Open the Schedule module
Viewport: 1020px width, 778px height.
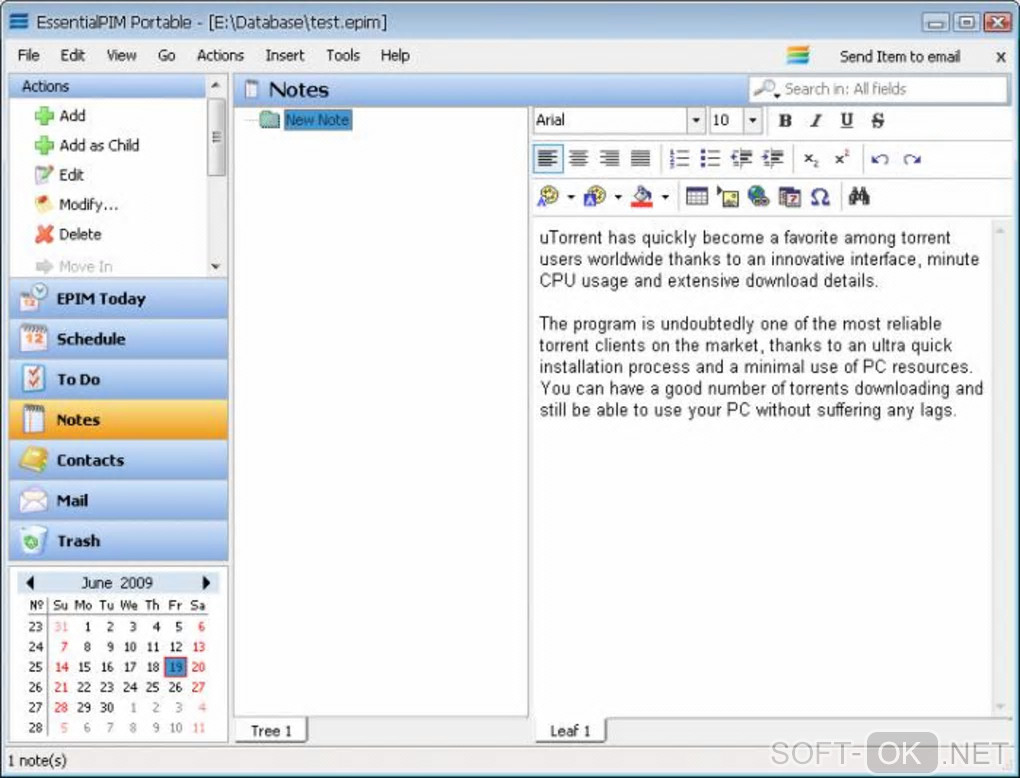[x=119, y=339]
